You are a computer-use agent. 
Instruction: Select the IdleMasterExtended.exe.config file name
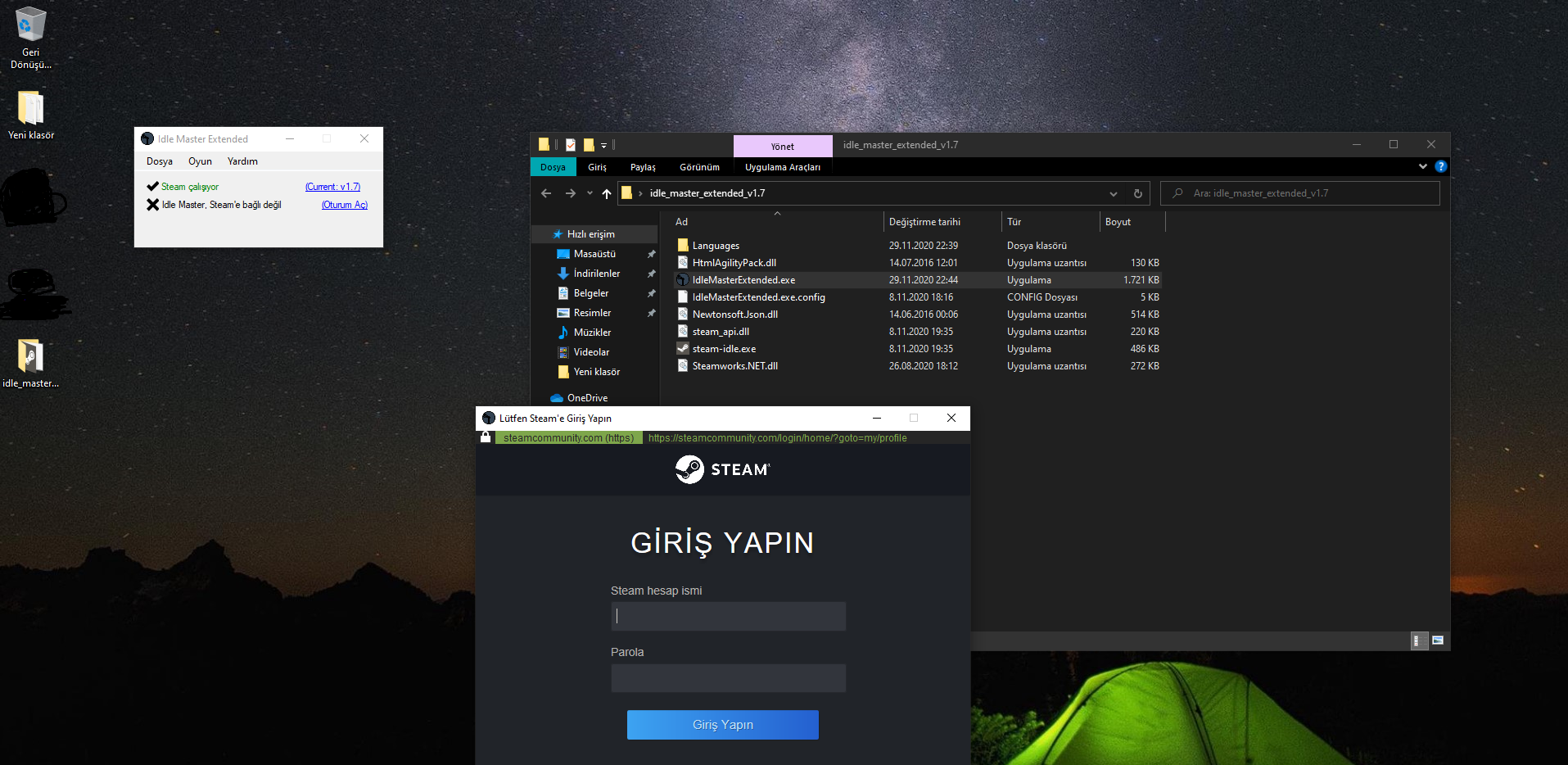(x=759, y=297)
